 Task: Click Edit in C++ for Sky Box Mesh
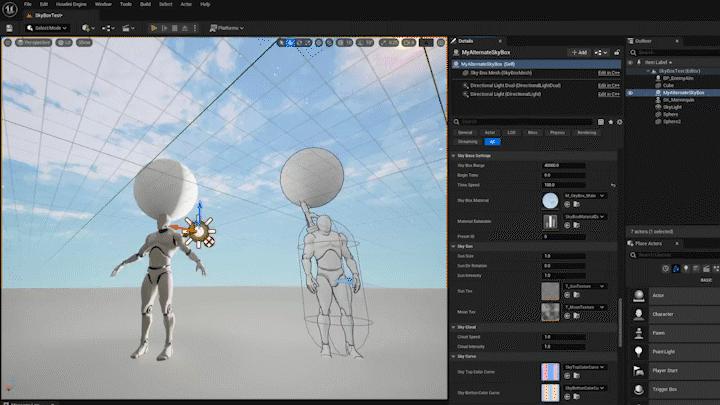(x=609, y=73)
